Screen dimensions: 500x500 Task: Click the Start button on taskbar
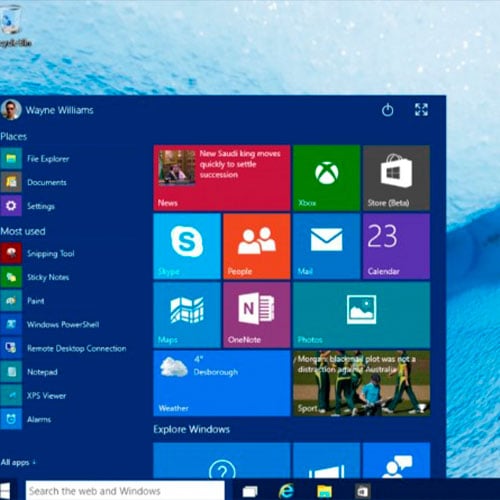5,490
